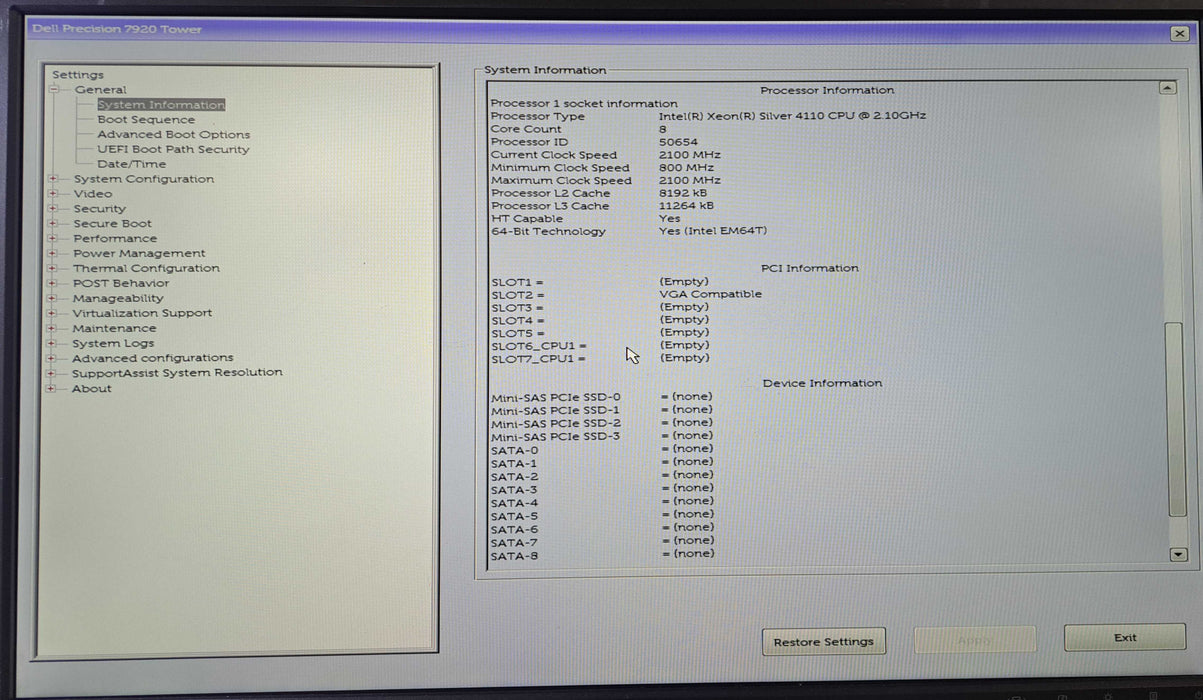The width and height of the screenshot is (1203, 700).
Task: Click the Device Information heading
Action: click(822, 383)
